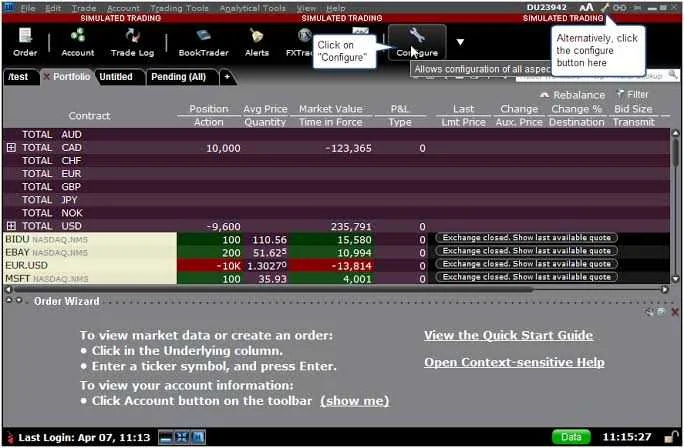Open the Account window toolbar icon
684x448 pixels.
pyautogui.click(x=78, y=42)
